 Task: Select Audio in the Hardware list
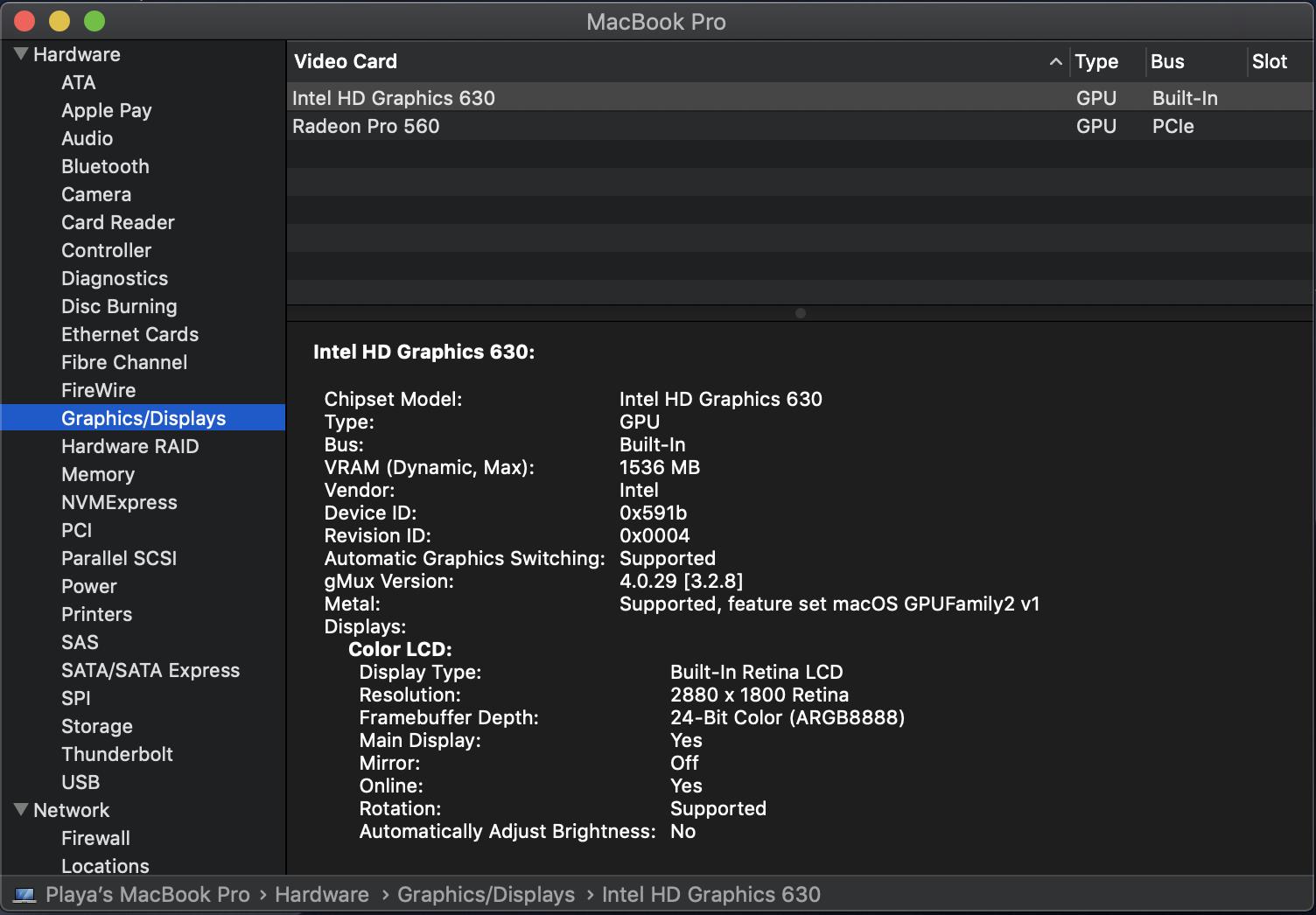pos(87,138)
